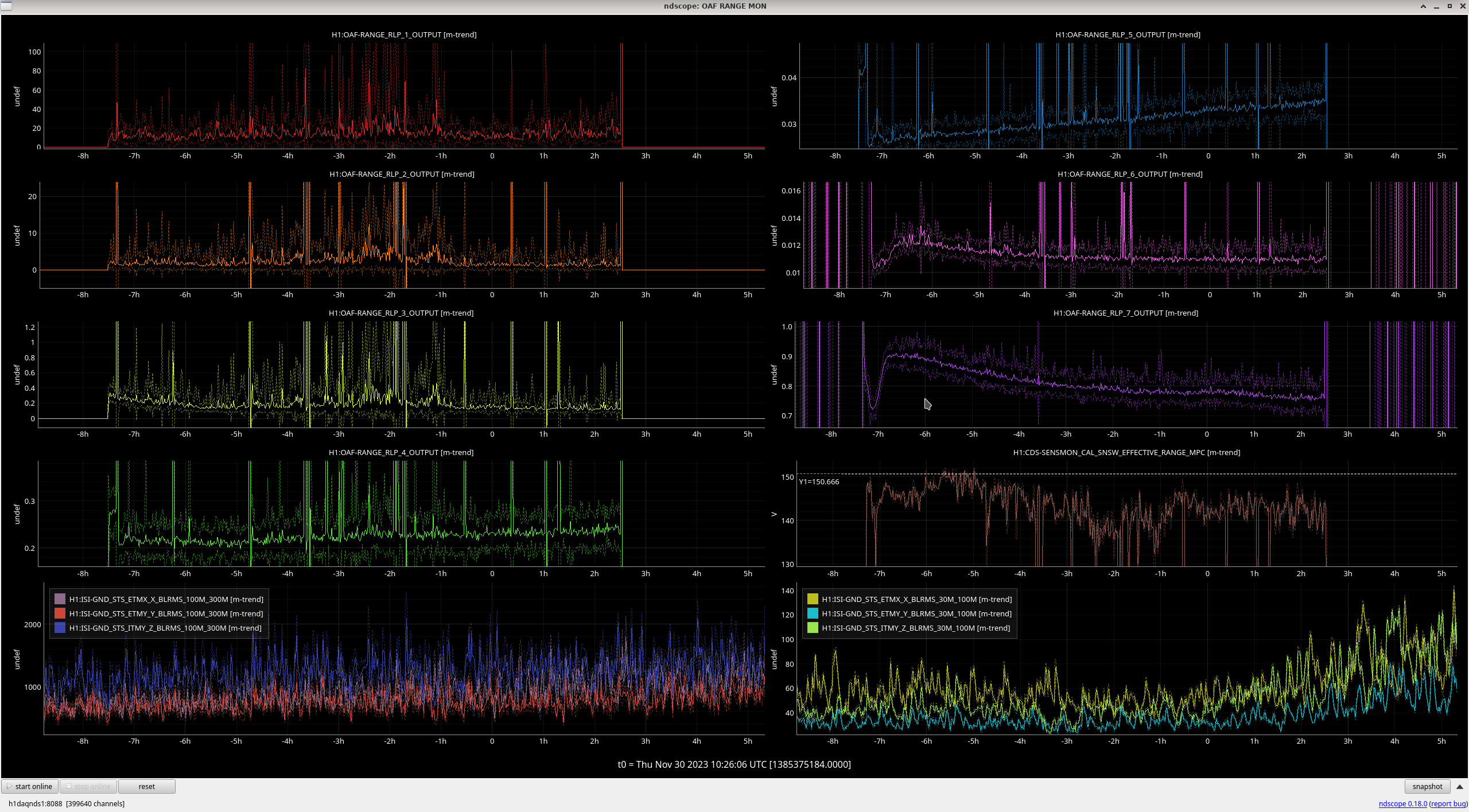Click the ETMX_X_BLRMS_30M_100M yellow legend swatch
Image resolution: width=1469 pixels, height=812 pixels.
[813, 599]
